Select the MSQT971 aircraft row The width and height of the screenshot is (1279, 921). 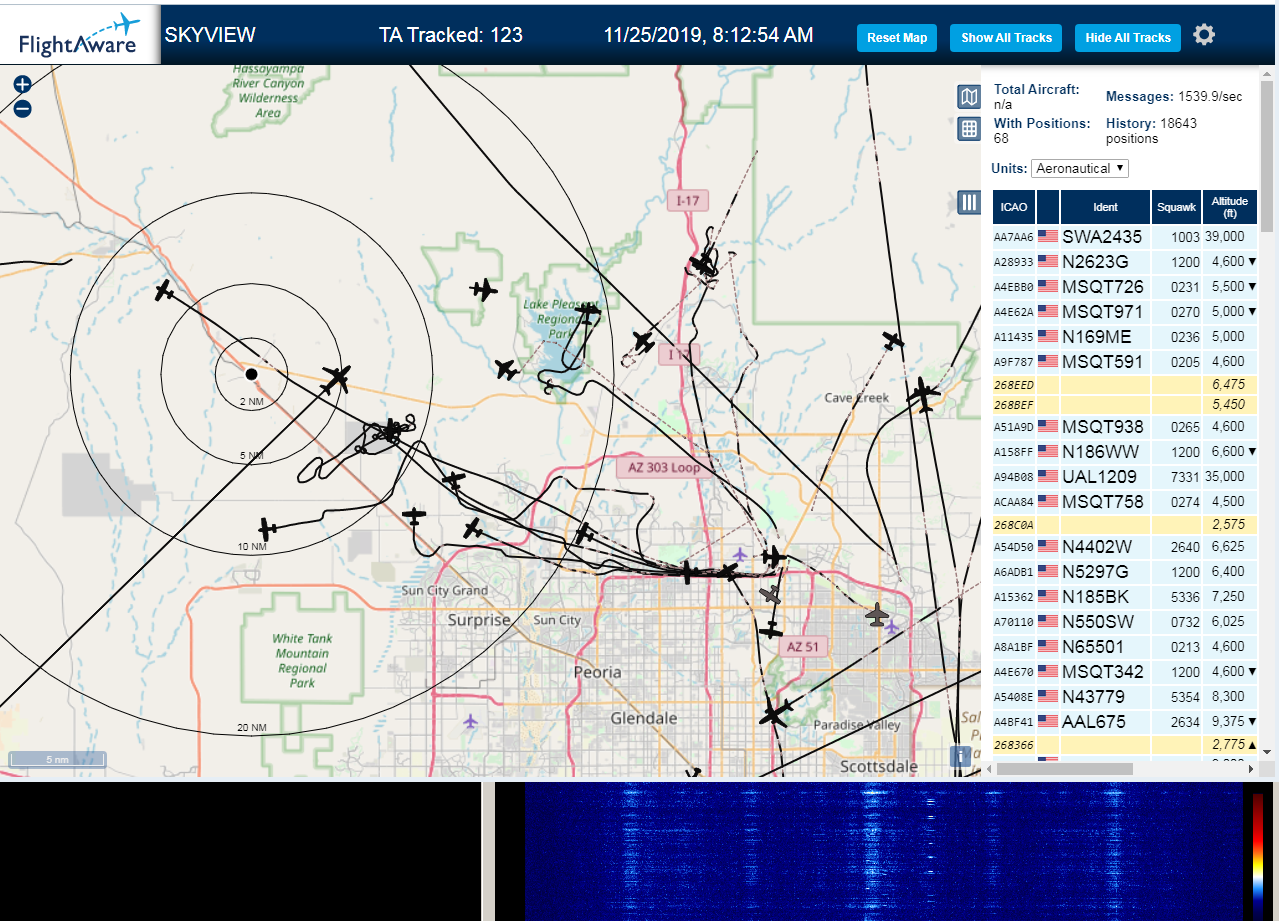(1125, 312)
